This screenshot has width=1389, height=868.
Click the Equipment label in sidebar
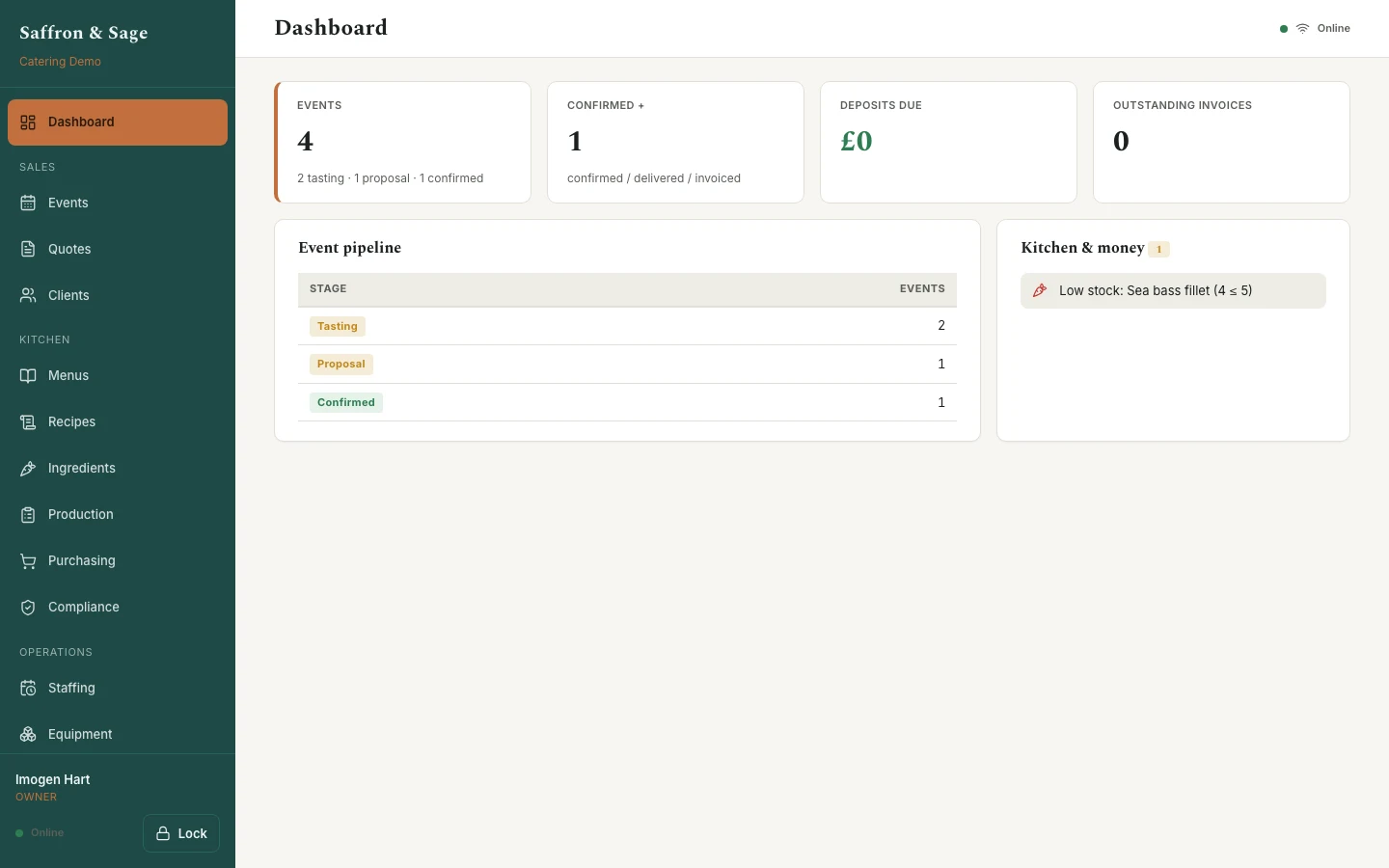[80, 735]
